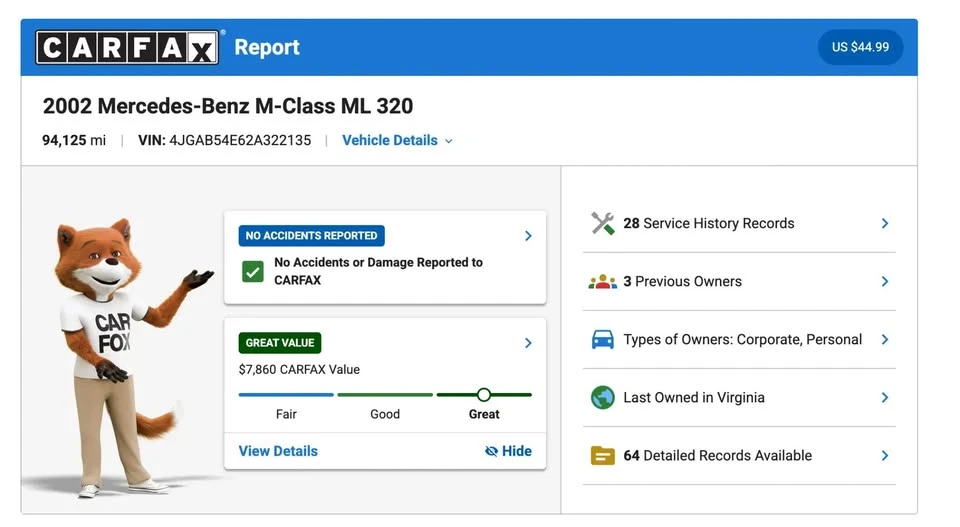Click the globe Last Owned icon
960x527 pixels.
602,397
